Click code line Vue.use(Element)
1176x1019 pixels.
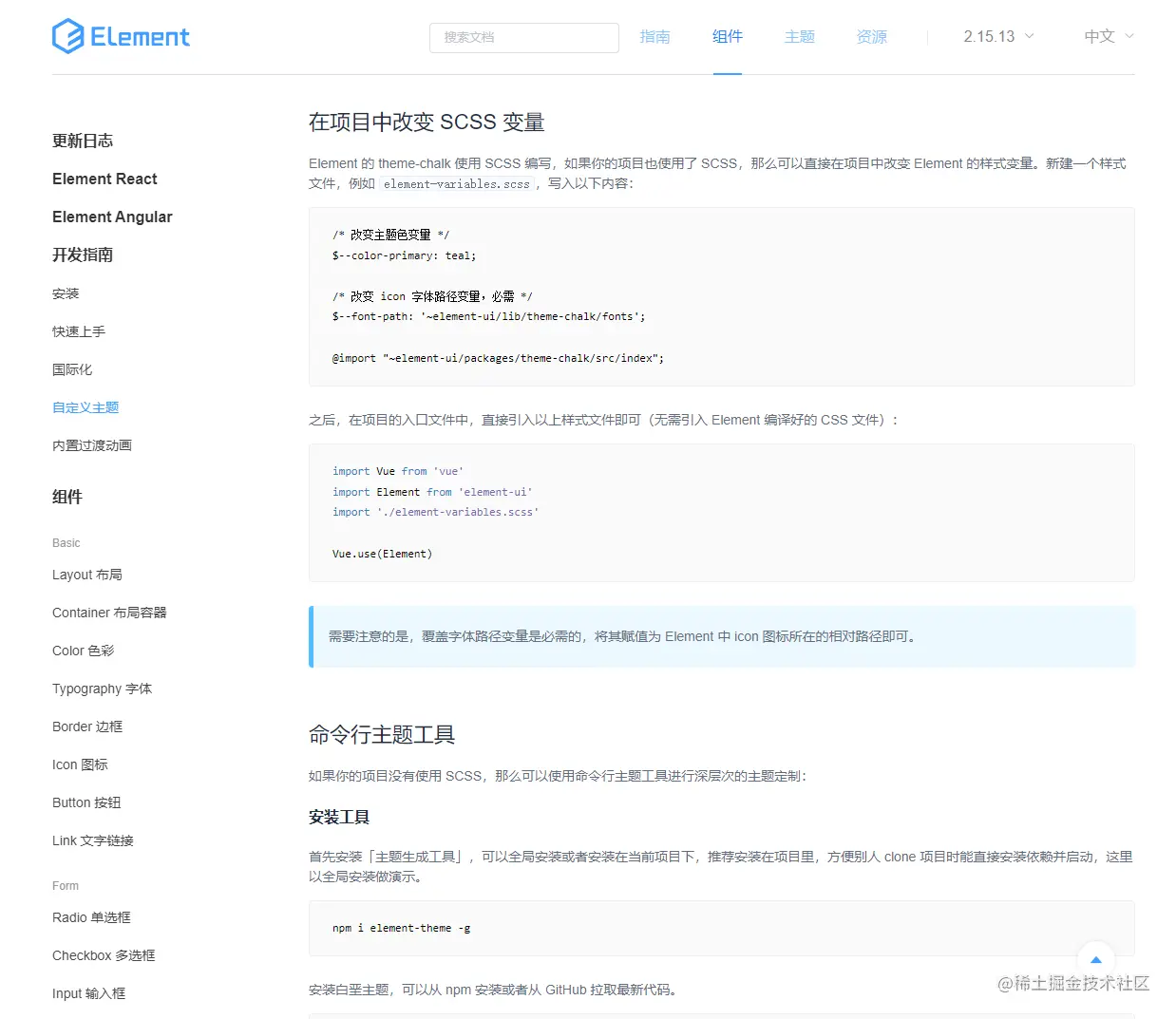point(382,554)
